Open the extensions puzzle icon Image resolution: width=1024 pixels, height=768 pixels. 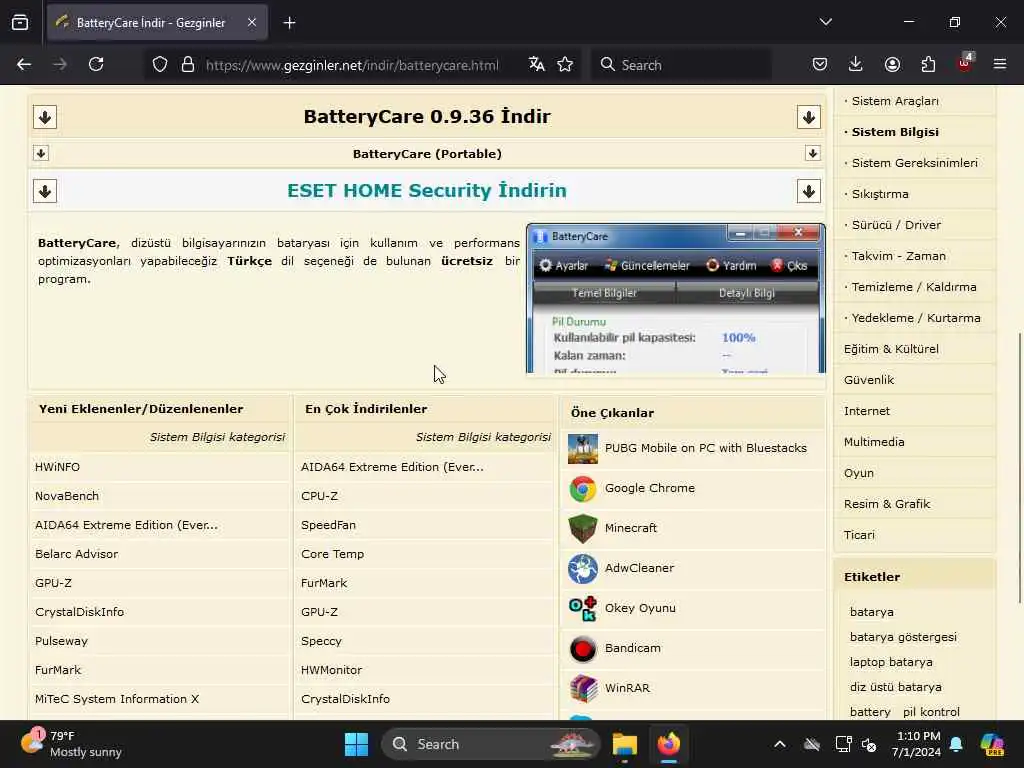(x=928, y=65)
